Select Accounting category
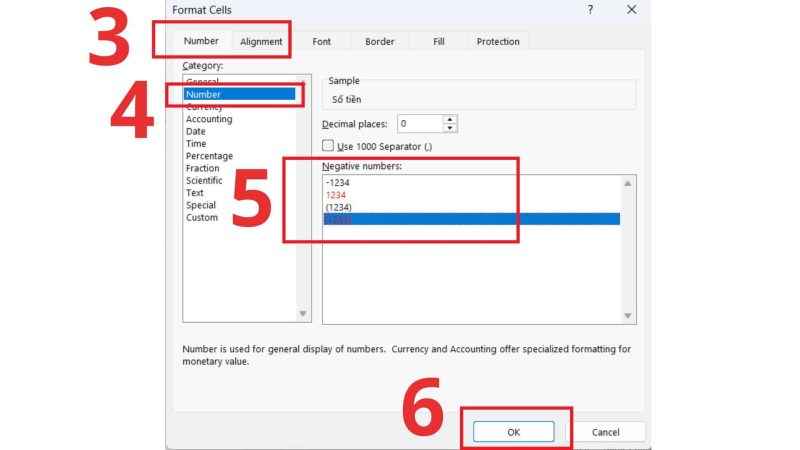Screen dimensions: 800x450 pos(209,119)
